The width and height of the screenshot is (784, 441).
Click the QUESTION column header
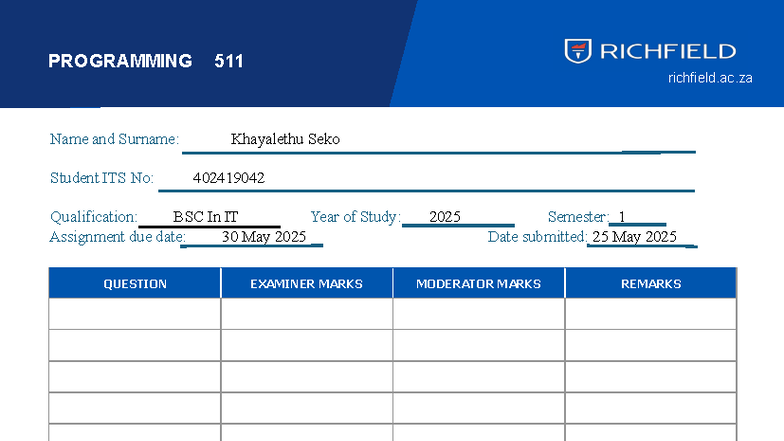pyautogui.click(x=135, y=284)
